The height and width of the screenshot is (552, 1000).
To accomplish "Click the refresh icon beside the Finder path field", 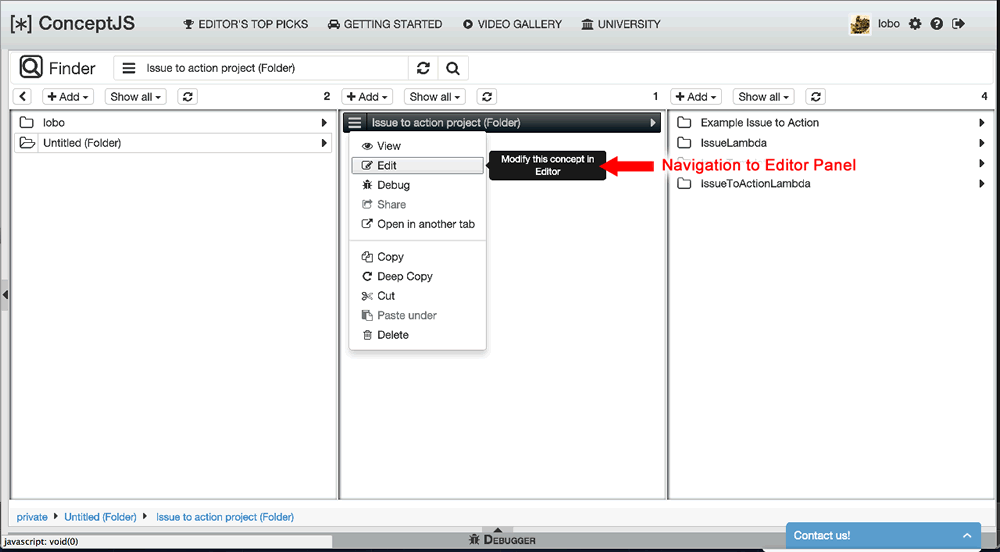I will [x=423, y=68].
